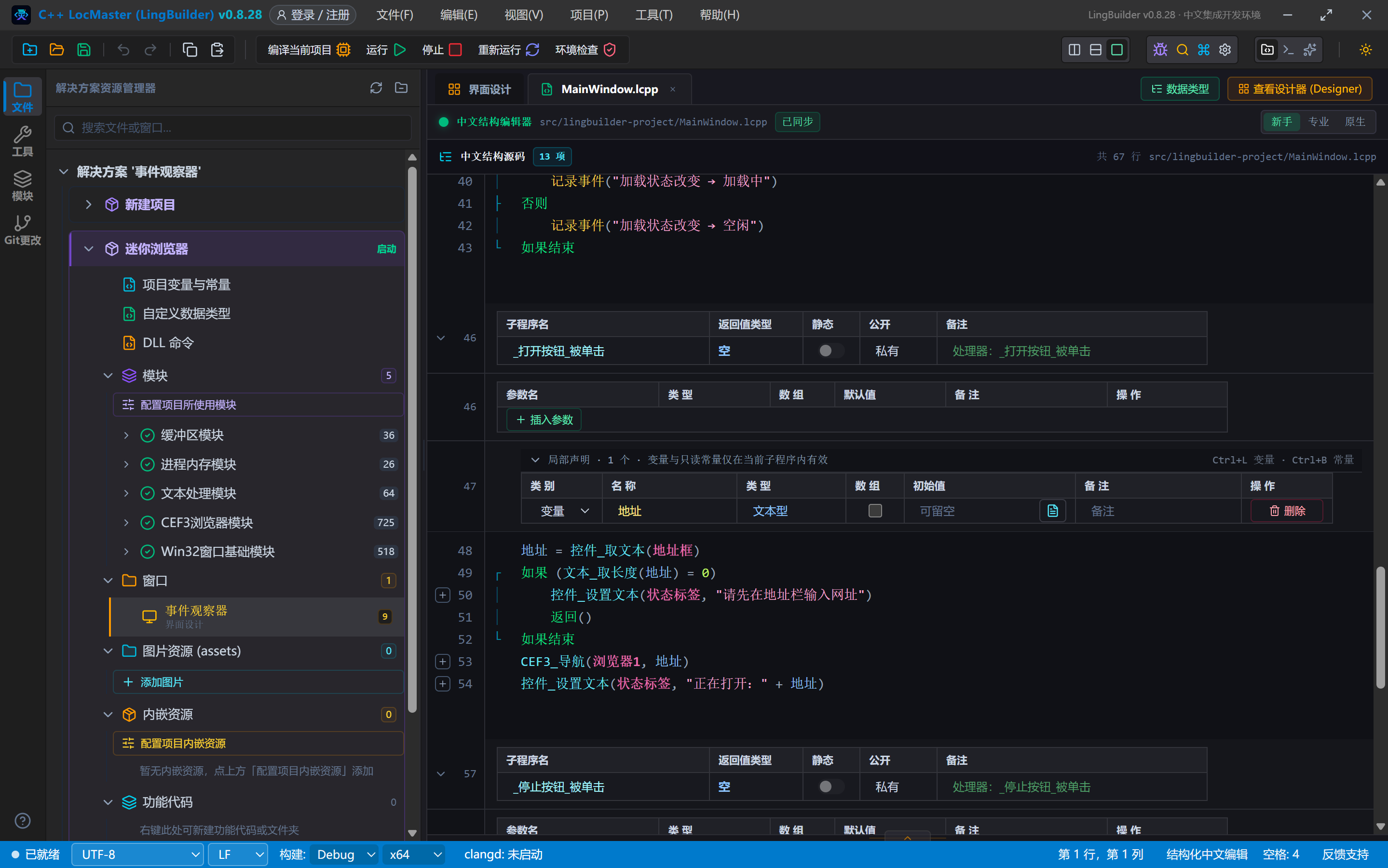Select the 原生 editing mode
Screen dimensions: 1388x868
pos(1355,122)
